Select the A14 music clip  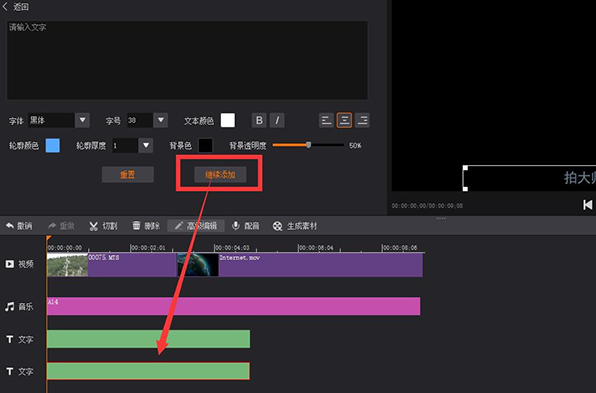233,306
